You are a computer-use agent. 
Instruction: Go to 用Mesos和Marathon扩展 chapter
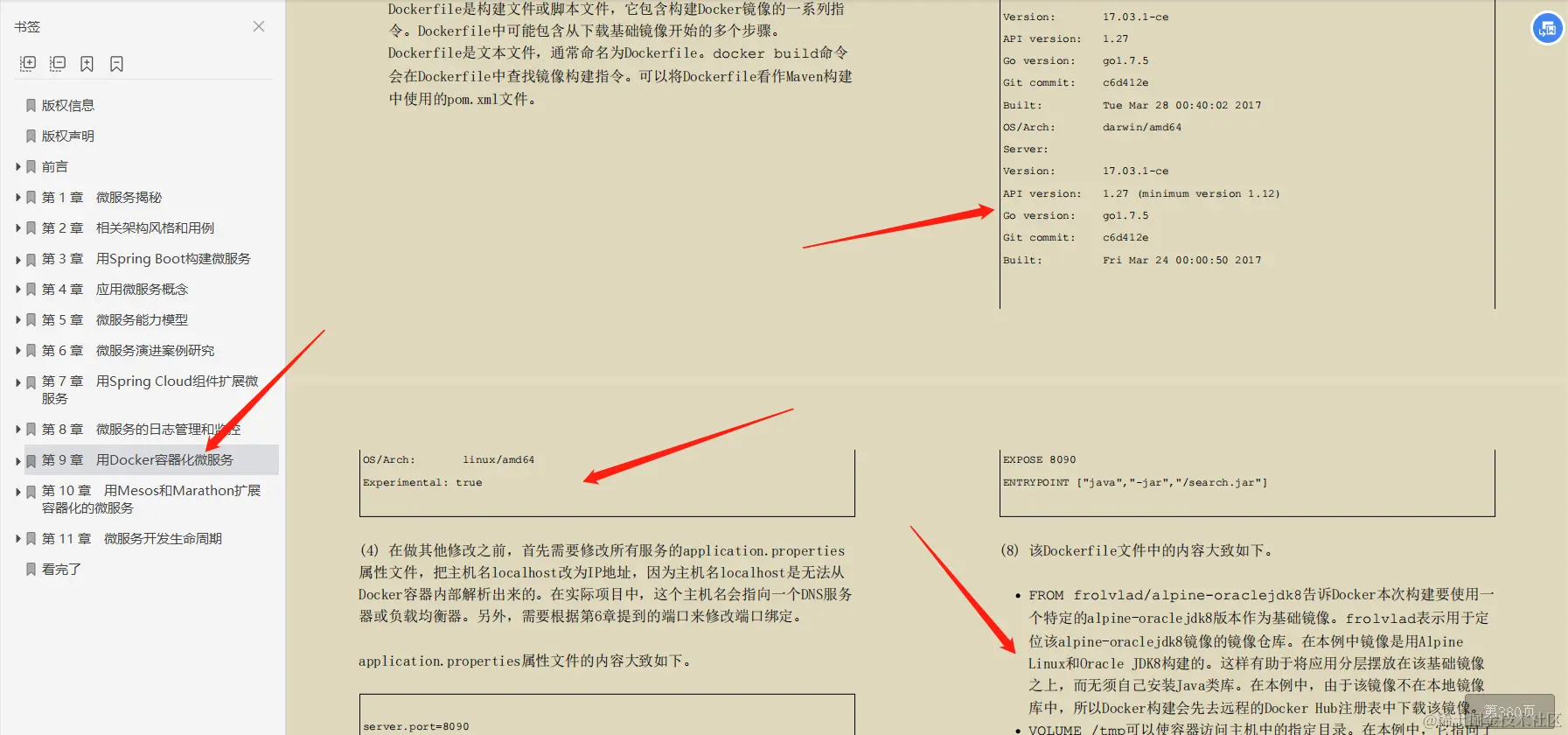(151, 499)
